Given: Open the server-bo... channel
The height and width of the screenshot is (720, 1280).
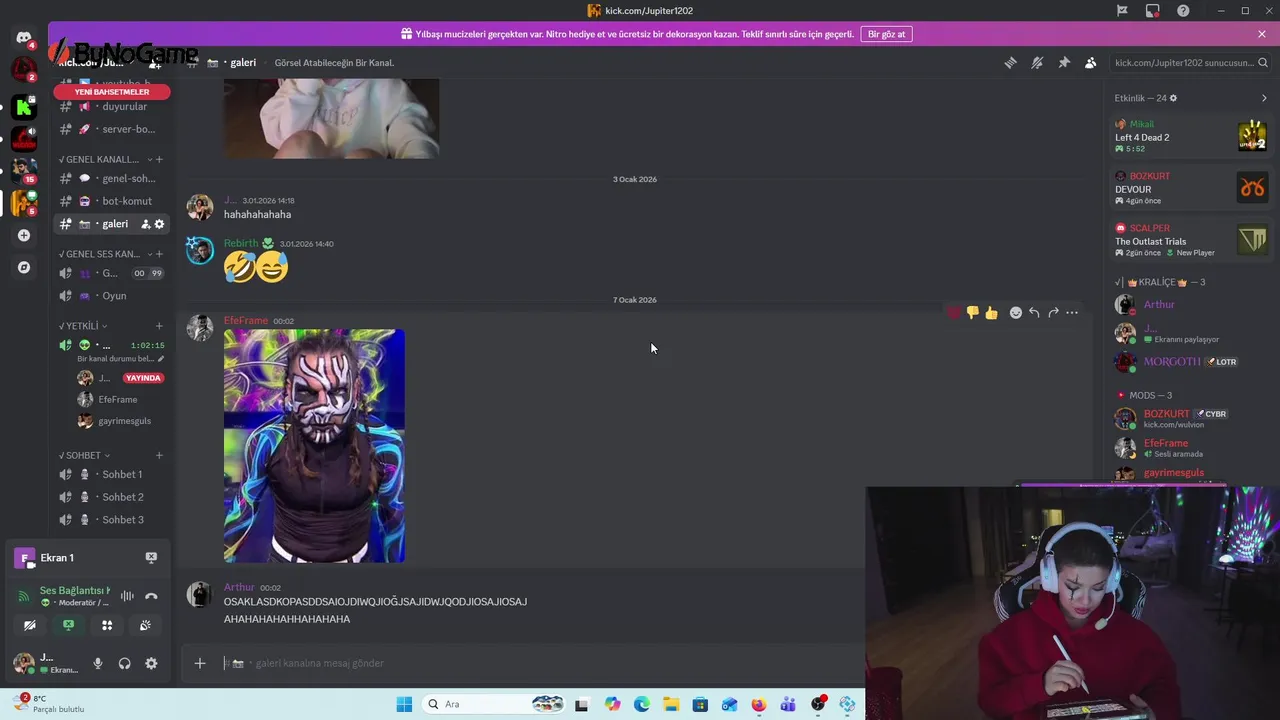Looking at the screenshot, I should (110, 129).
